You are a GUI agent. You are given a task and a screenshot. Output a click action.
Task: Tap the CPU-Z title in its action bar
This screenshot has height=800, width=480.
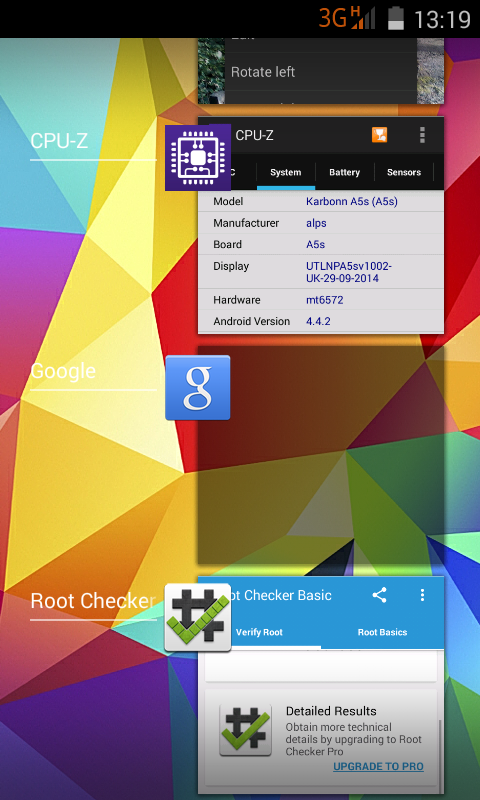tap(255, 135)
